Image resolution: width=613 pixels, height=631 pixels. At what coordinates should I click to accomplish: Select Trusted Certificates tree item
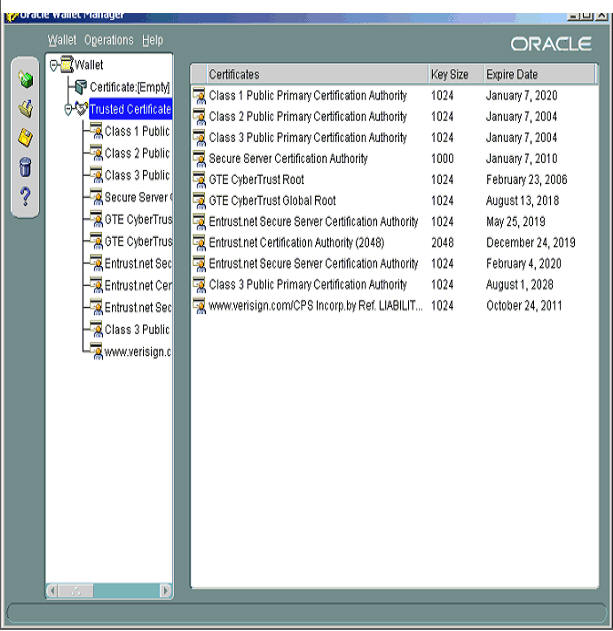coord(130,109)
